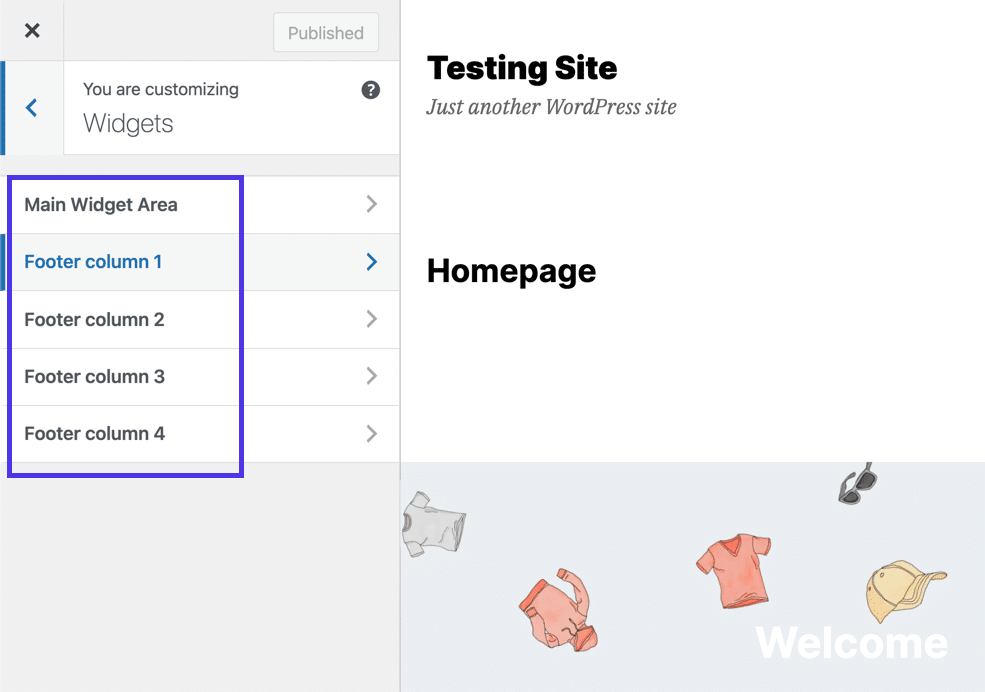Select the blue chevron on Footer column 1
The width and height of the screenshot is (985, 692).
pos(372,262)
